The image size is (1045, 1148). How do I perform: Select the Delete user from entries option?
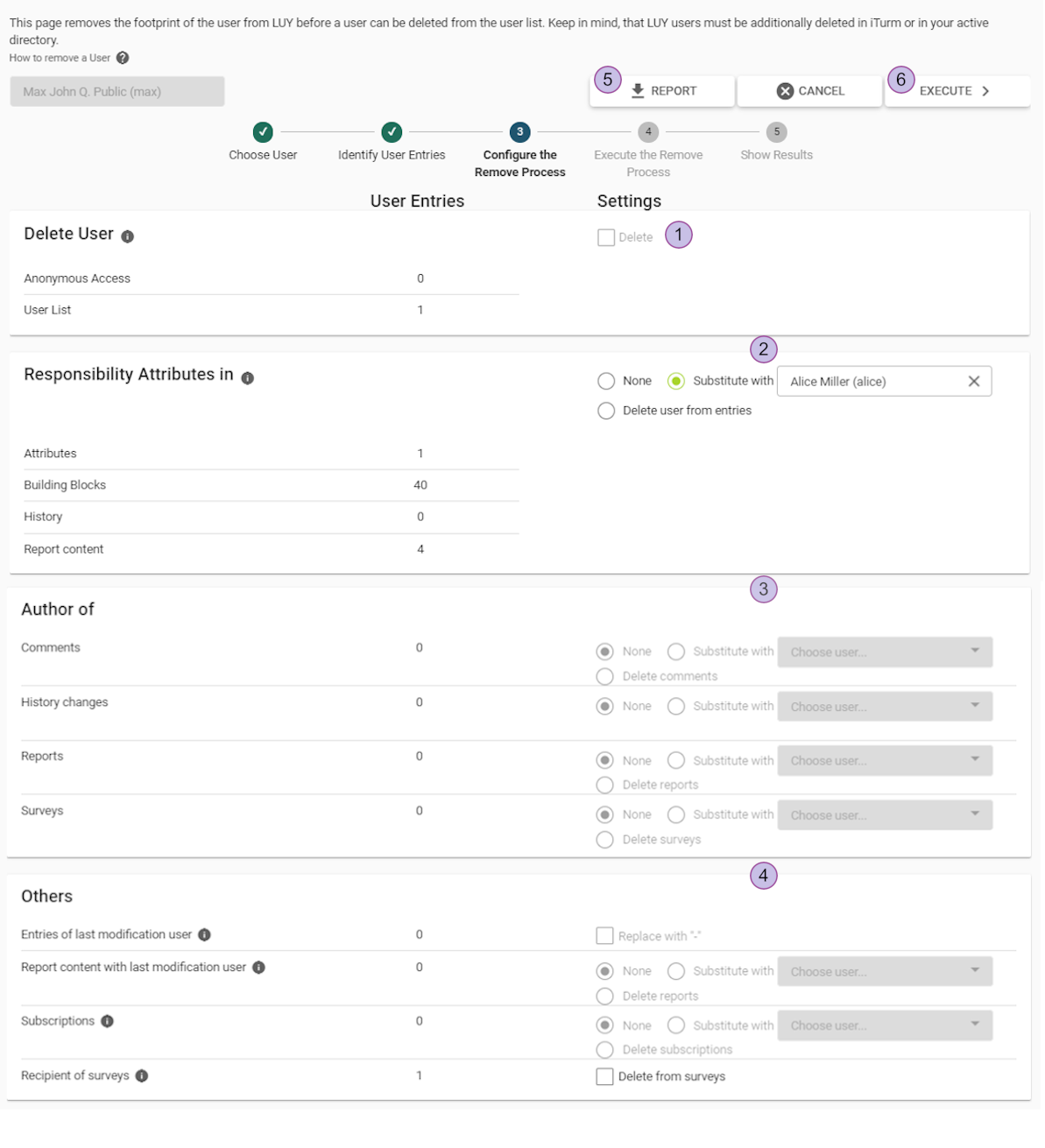[x=606, y=411]
